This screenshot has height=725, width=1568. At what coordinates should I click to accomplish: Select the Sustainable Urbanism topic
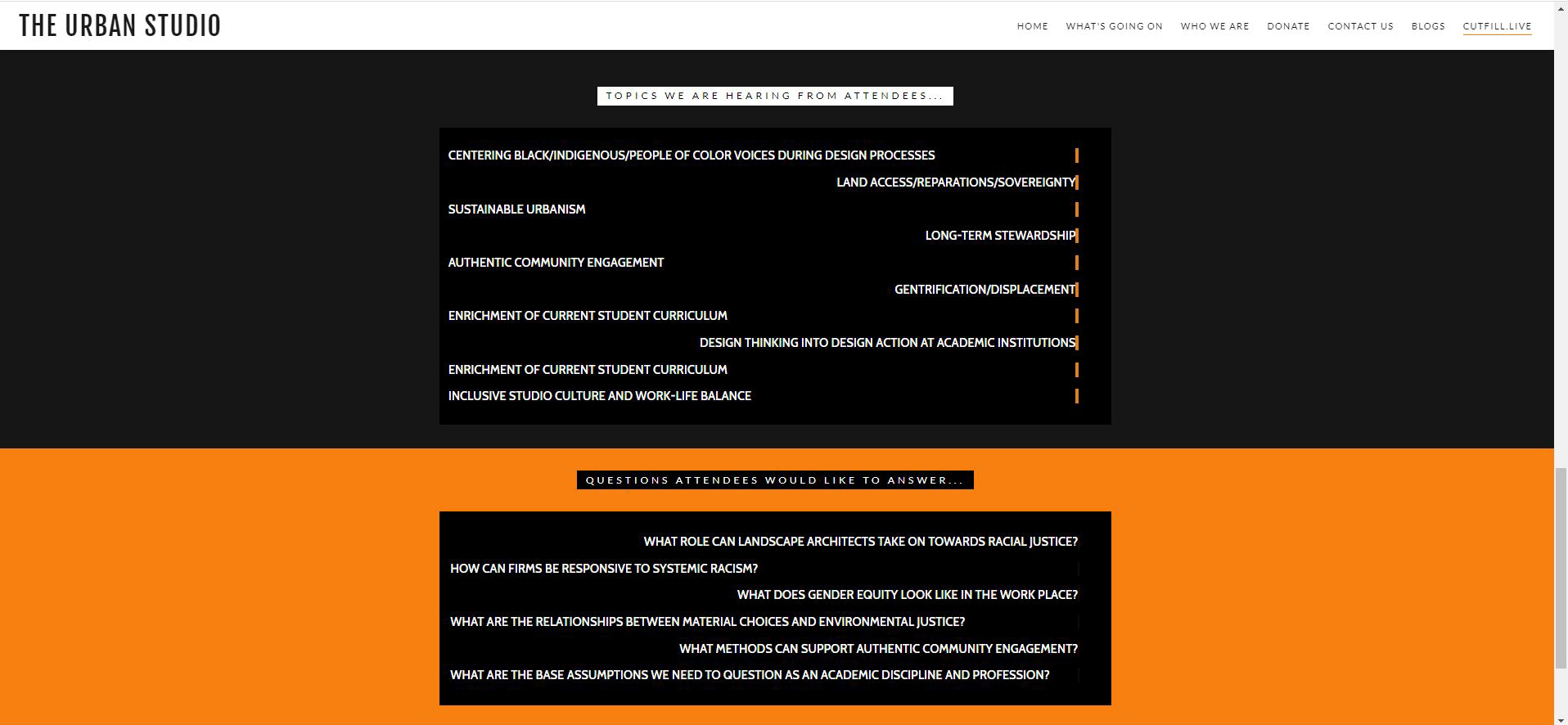point(516,209)
